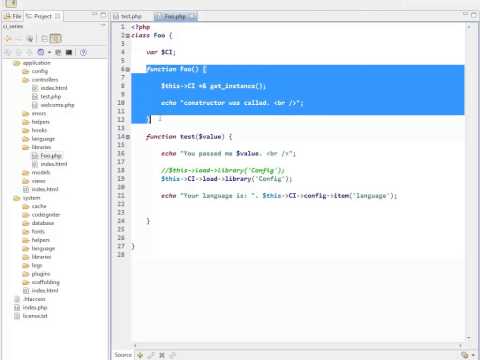Click the blue round icon in lower Project toolbar

coord(41,52)
